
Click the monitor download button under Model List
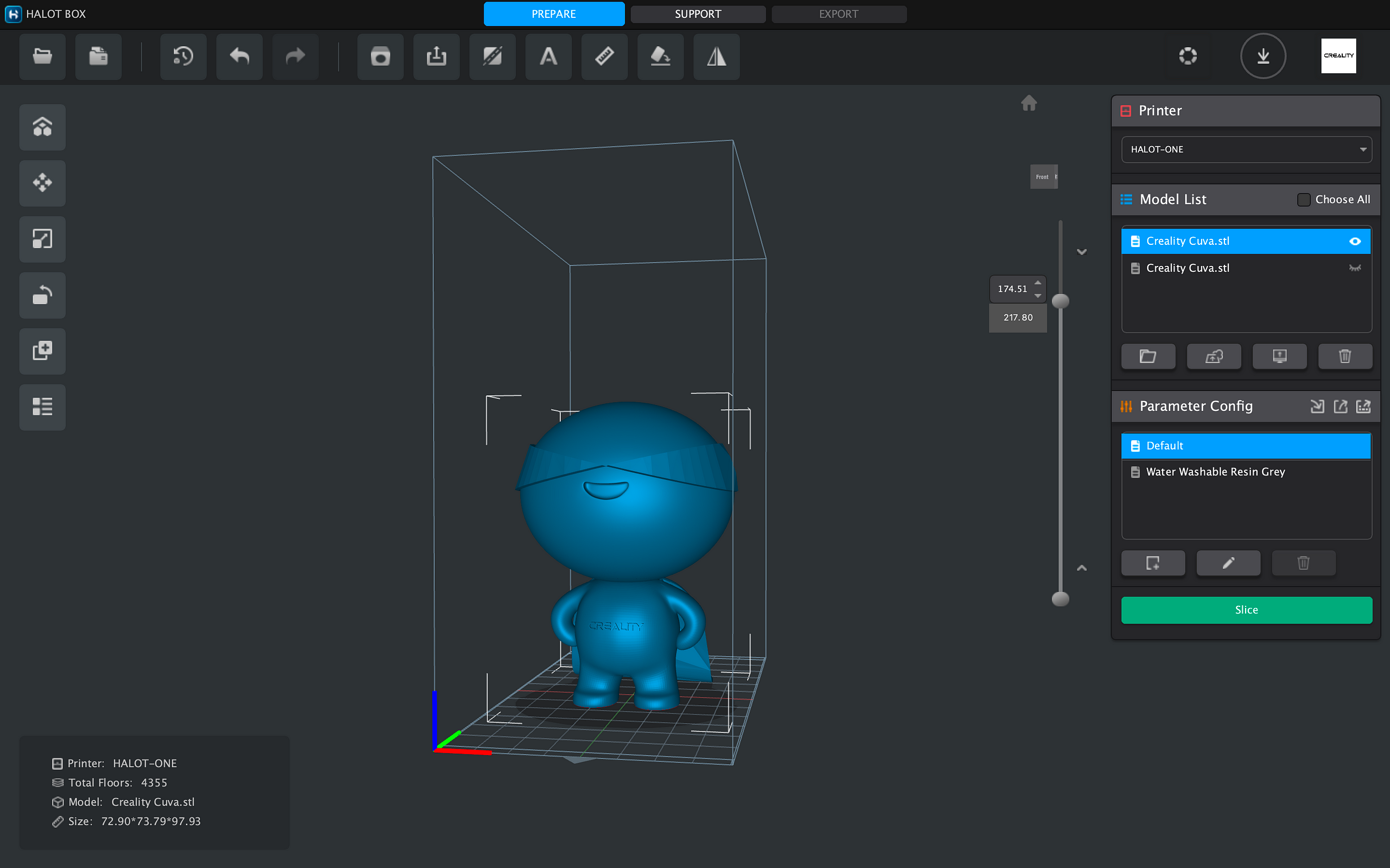tap(1279, 357)
